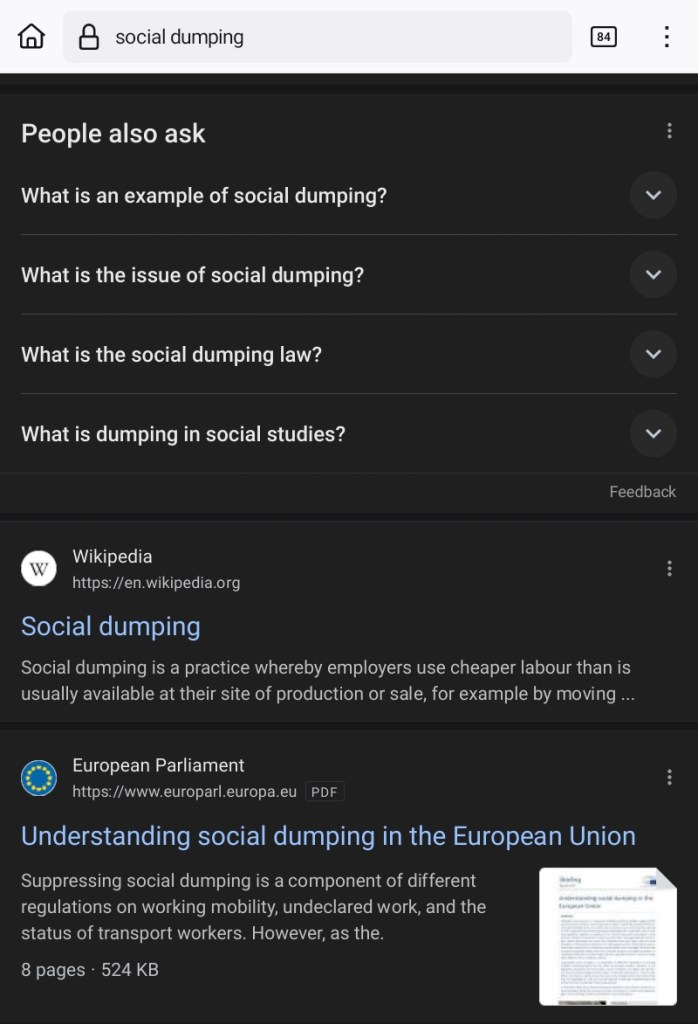Viewport: 698px width, 1024px height.
Task: Open European Parliament result's more options
Action: click(669, 777)
